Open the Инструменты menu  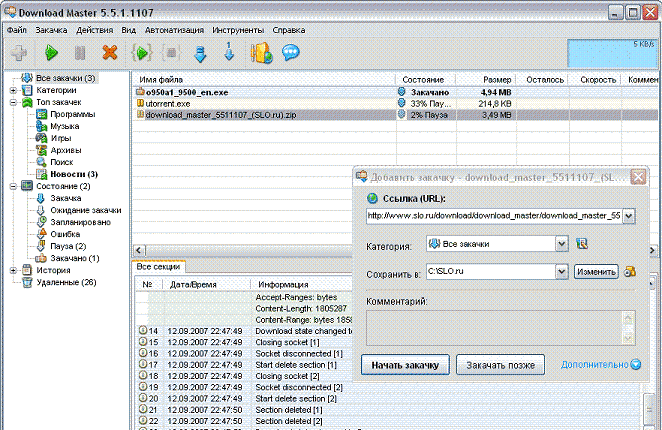click(238, 30)
